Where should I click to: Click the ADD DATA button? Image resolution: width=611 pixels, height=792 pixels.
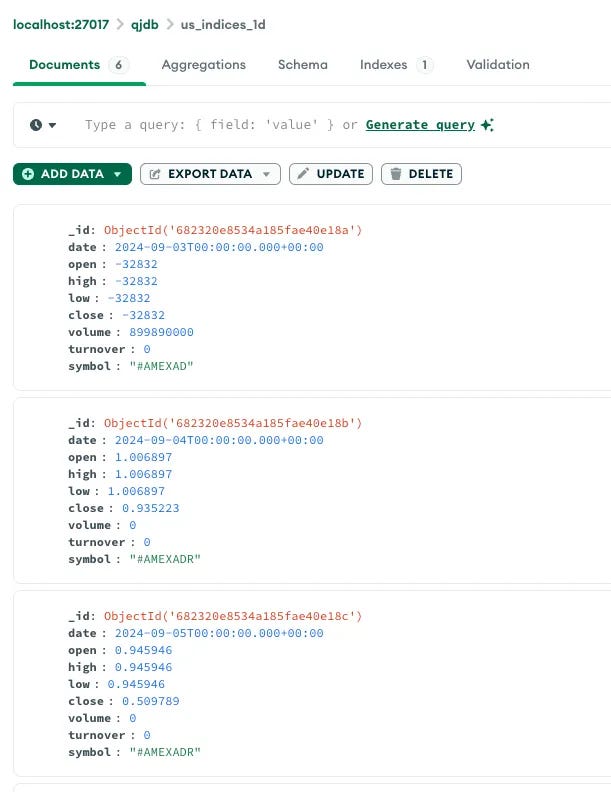pos(72,174)
